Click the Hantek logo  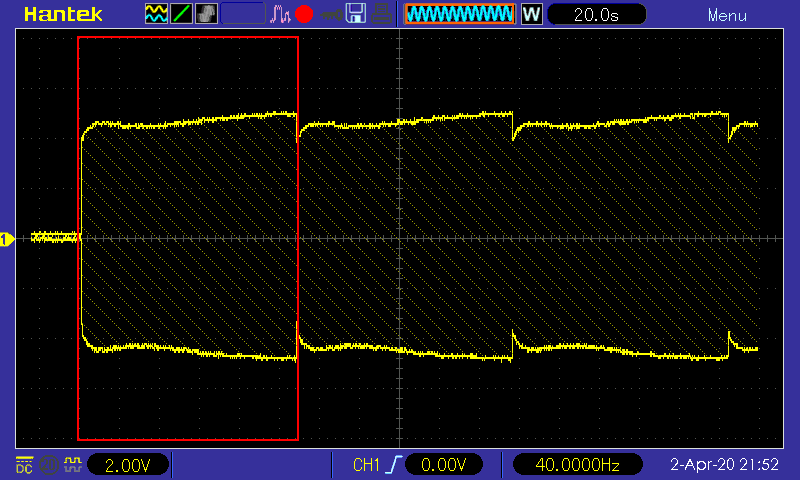[x=63, y=14]
